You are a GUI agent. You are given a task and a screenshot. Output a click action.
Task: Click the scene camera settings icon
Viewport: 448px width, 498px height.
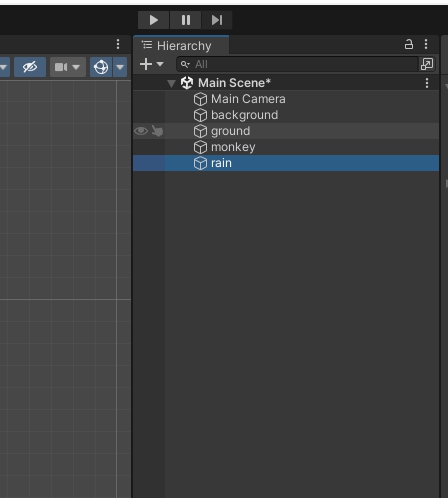(x=61, y=67)
